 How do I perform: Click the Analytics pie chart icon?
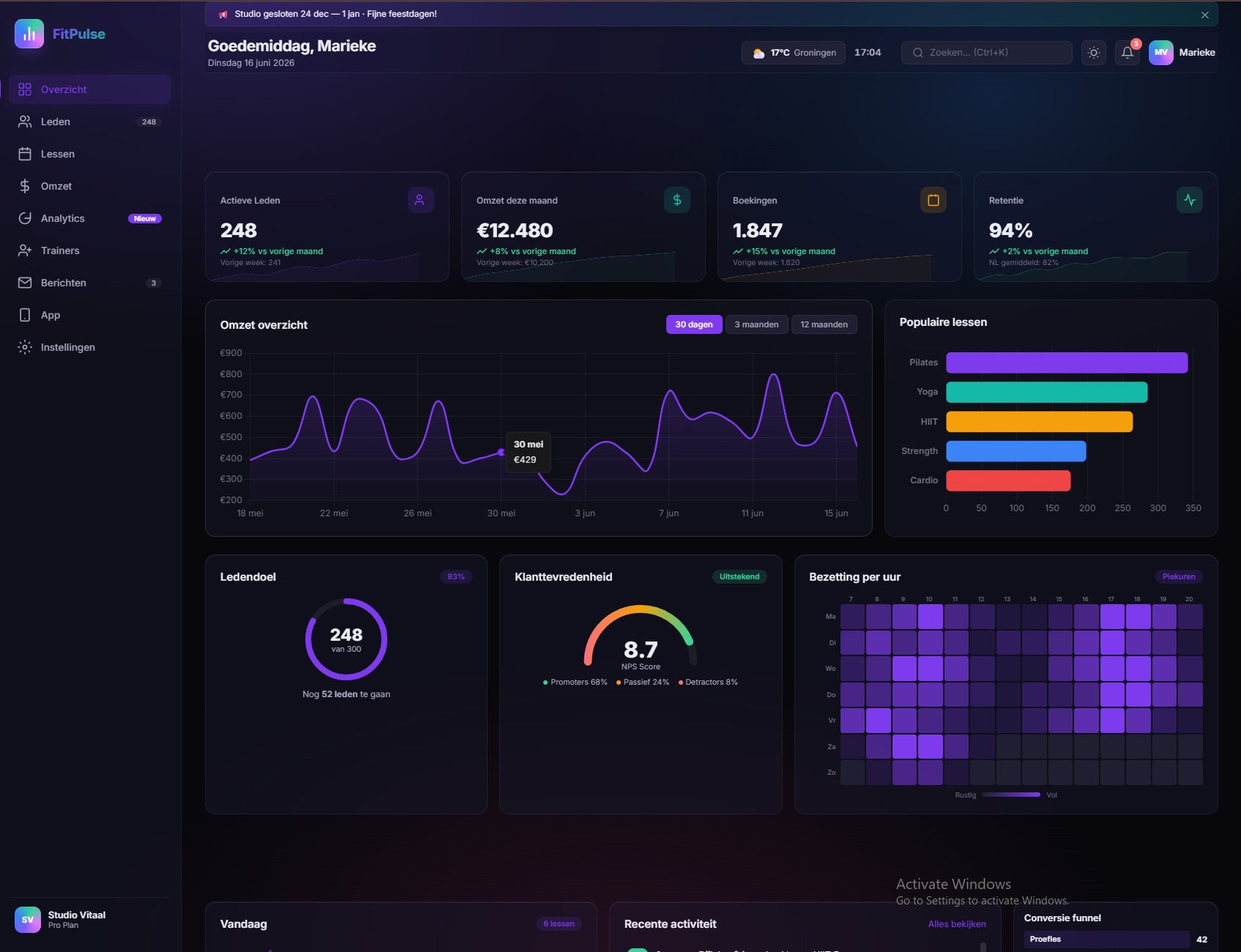[x=25, y=218]
